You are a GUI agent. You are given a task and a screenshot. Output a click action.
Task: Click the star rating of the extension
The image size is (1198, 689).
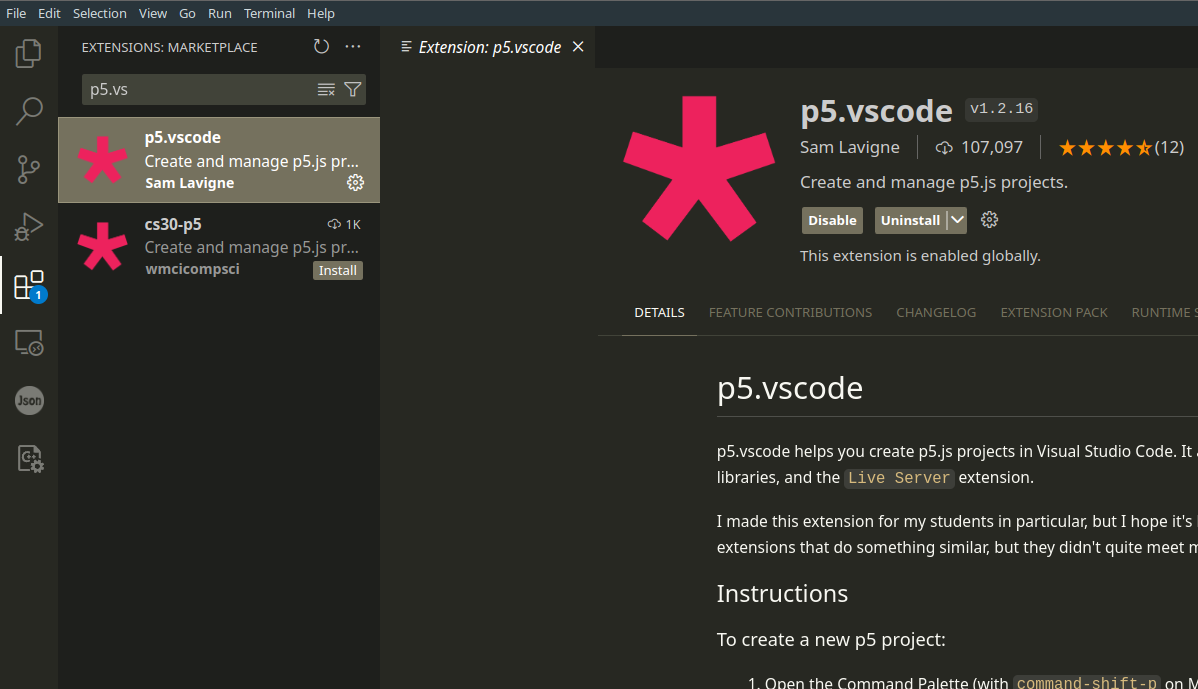[1105, 148]
